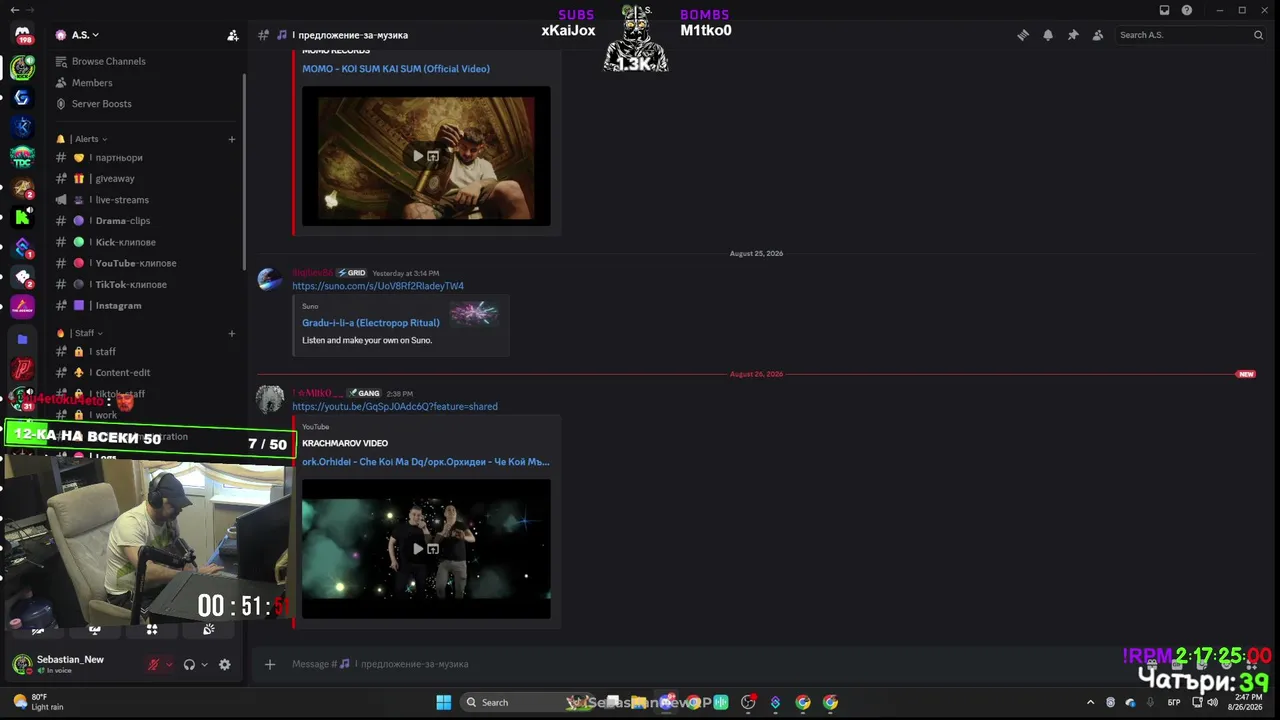
Task: Show hidden system tray icons
Action: point(1090,702)
